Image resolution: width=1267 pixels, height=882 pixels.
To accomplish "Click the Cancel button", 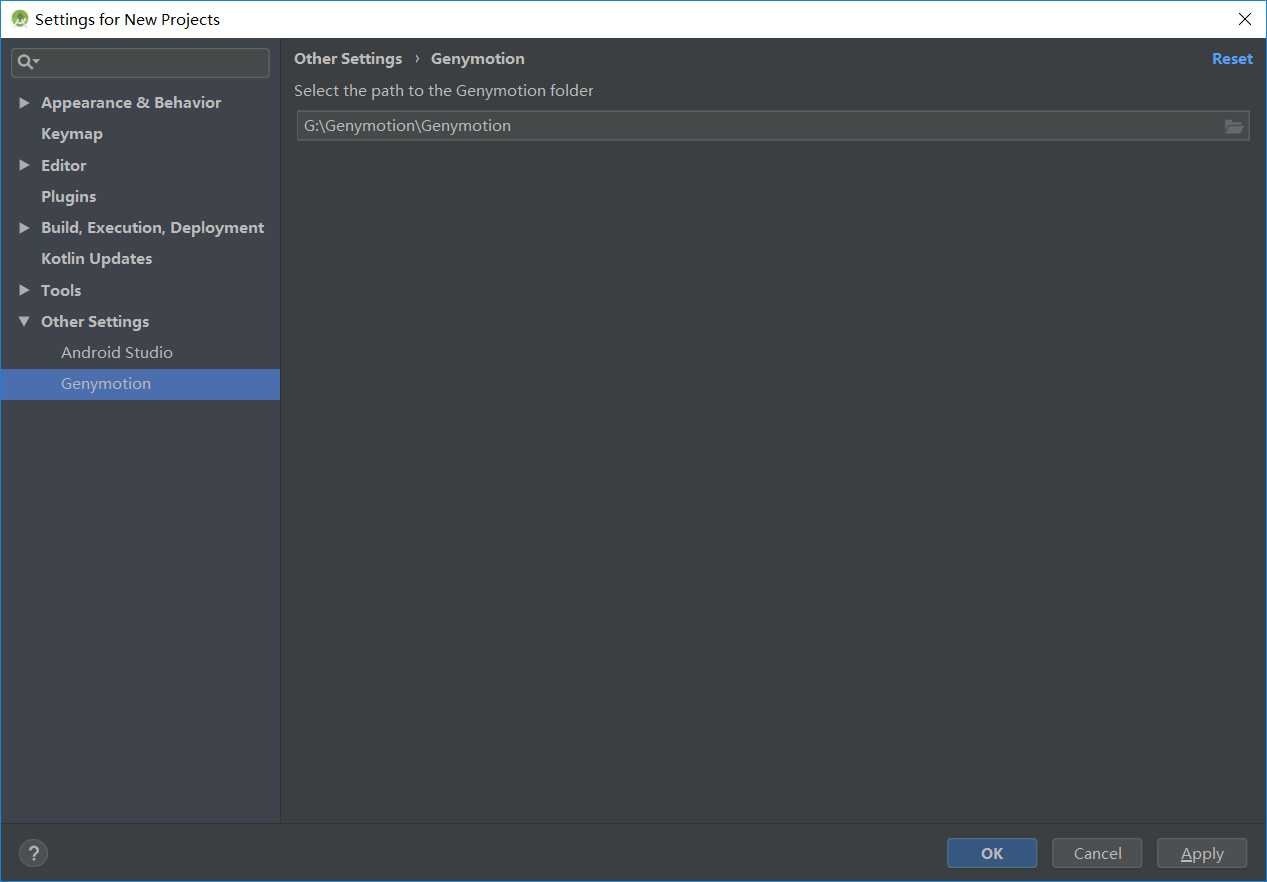I will coord(1097,853).
